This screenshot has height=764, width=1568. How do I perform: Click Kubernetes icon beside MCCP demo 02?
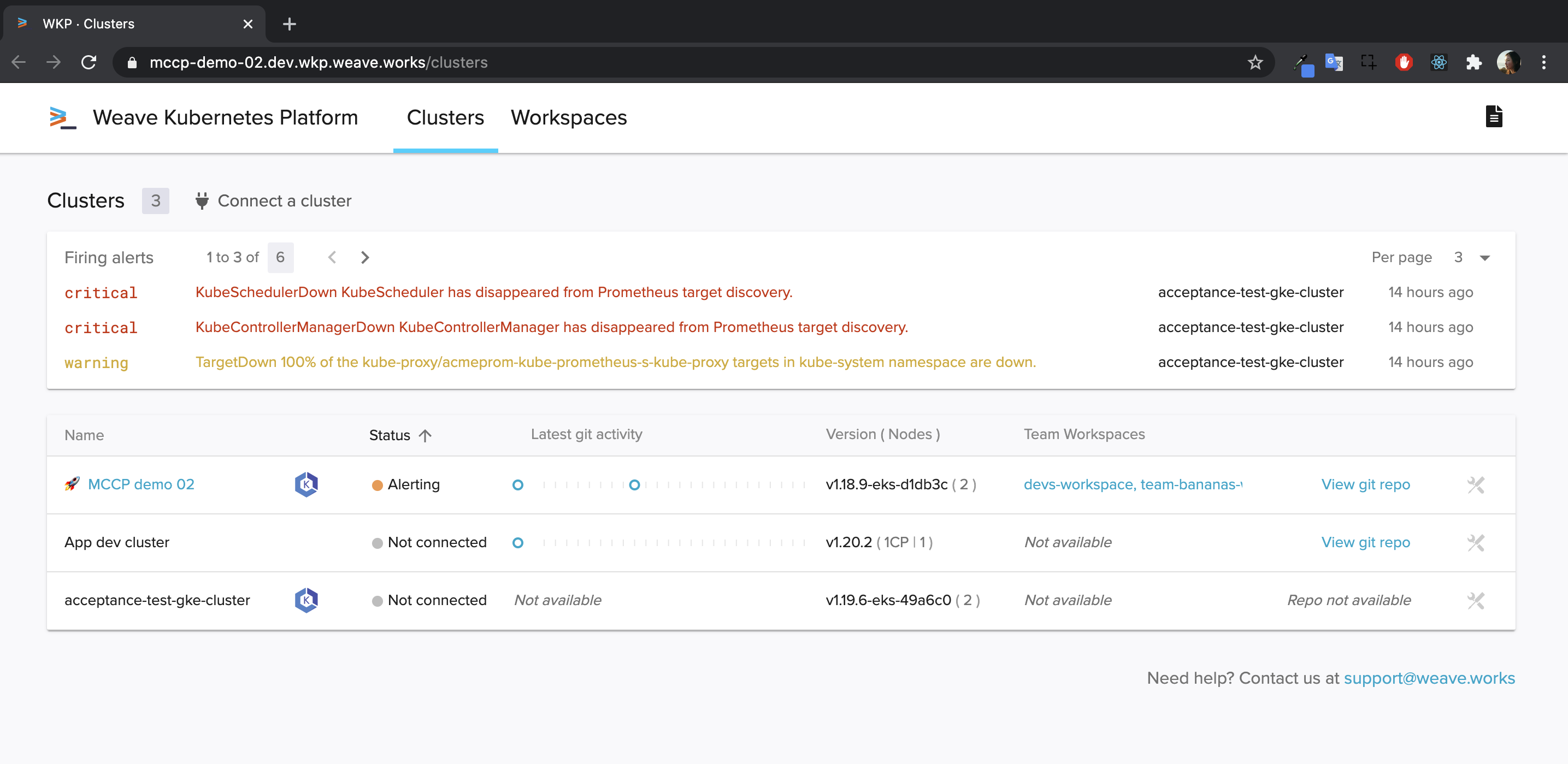(306, 485)
